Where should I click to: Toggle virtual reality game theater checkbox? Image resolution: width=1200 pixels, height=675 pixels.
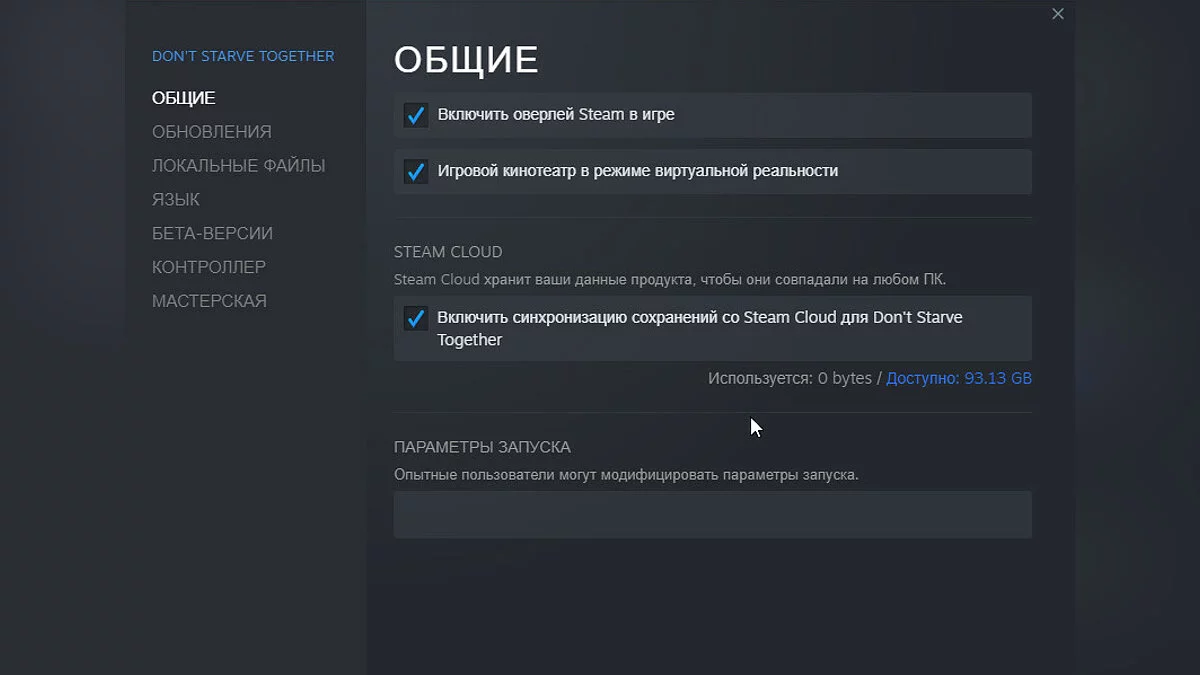[416, 171]
